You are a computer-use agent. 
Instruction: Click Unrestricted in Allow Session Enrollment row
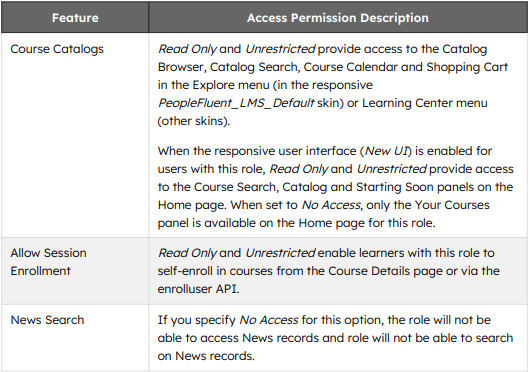coord(280,253)
